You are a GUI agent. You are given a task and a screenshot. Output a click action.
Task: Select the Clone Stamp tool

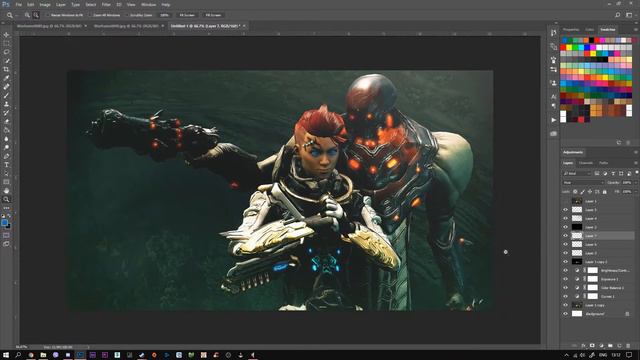tap(6, 104)
